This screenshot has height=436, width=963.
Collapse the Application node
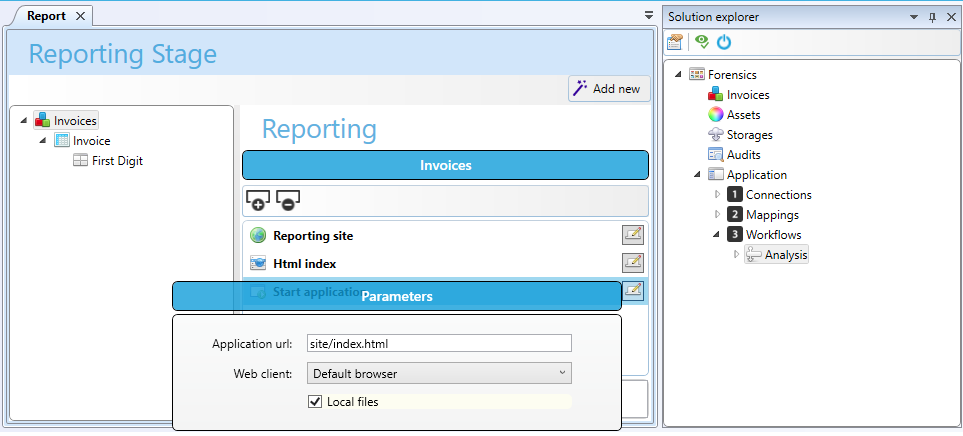[697, 175]
